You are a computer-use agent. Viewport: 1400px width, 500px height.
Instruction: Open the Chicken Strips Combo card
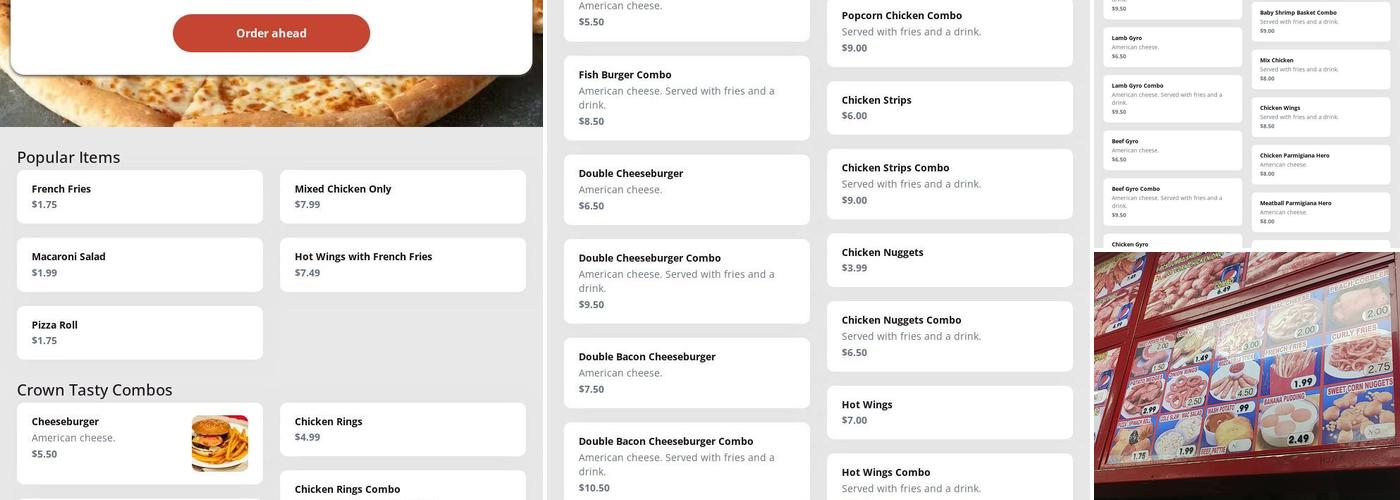[949, 183]
